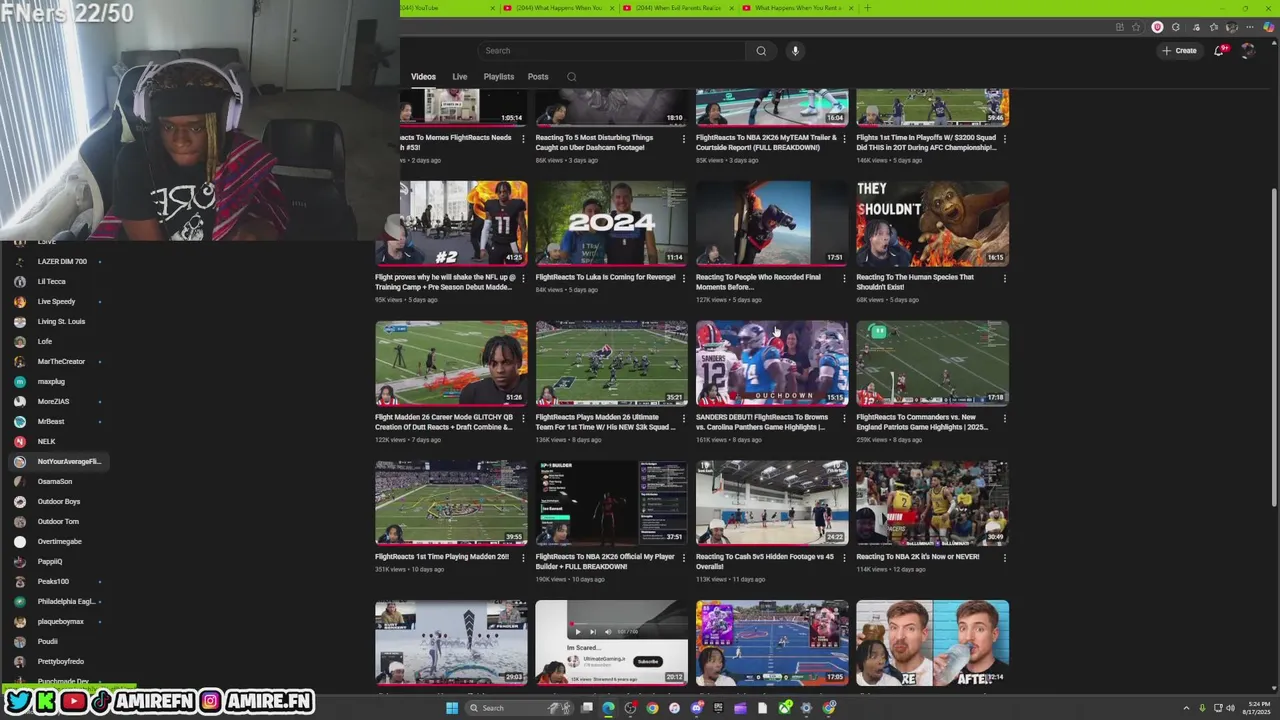Image resolution: width=1280 pixels, height=720 pixels.
Task: Open options for Cash 5v5 Hidden Footage video
Action: click(x=844, y=558)
